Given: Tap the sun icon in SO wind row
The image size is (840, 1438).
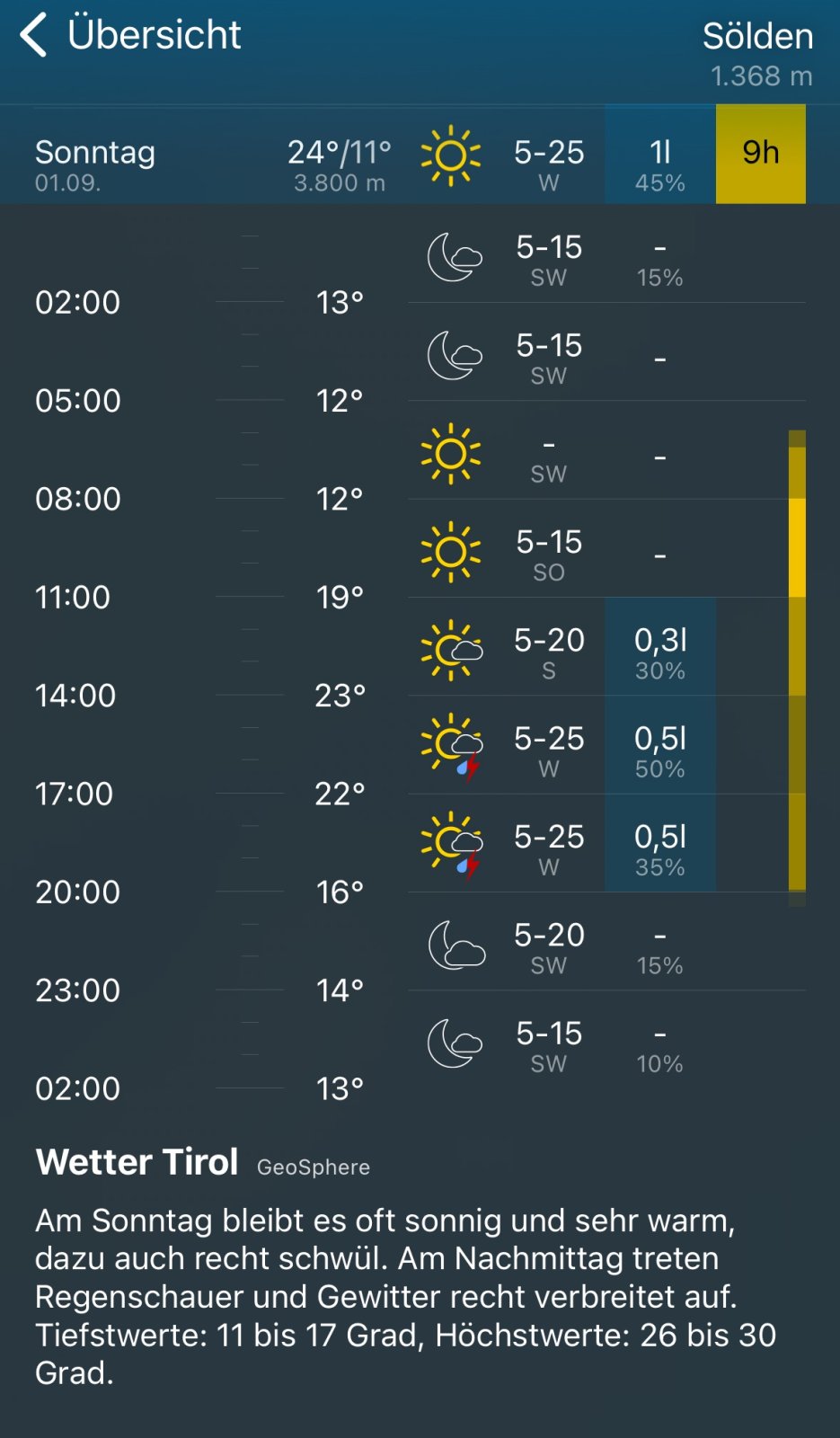Looking at the screenshot, I should (450, 552).
